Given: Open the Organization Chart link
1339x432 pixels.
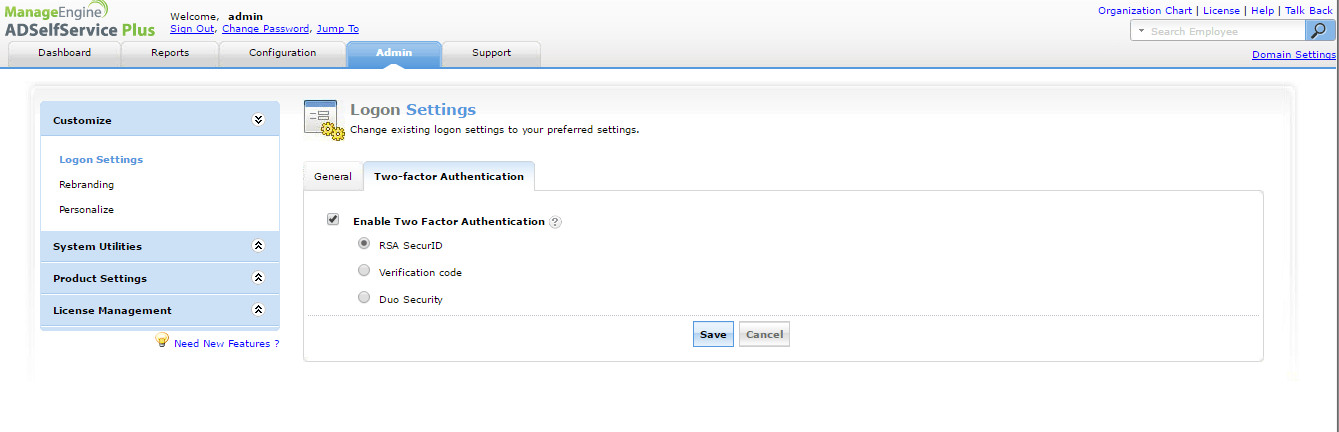Looking at the screenshot, I should pyautogui.click(x=1145, y=10).
